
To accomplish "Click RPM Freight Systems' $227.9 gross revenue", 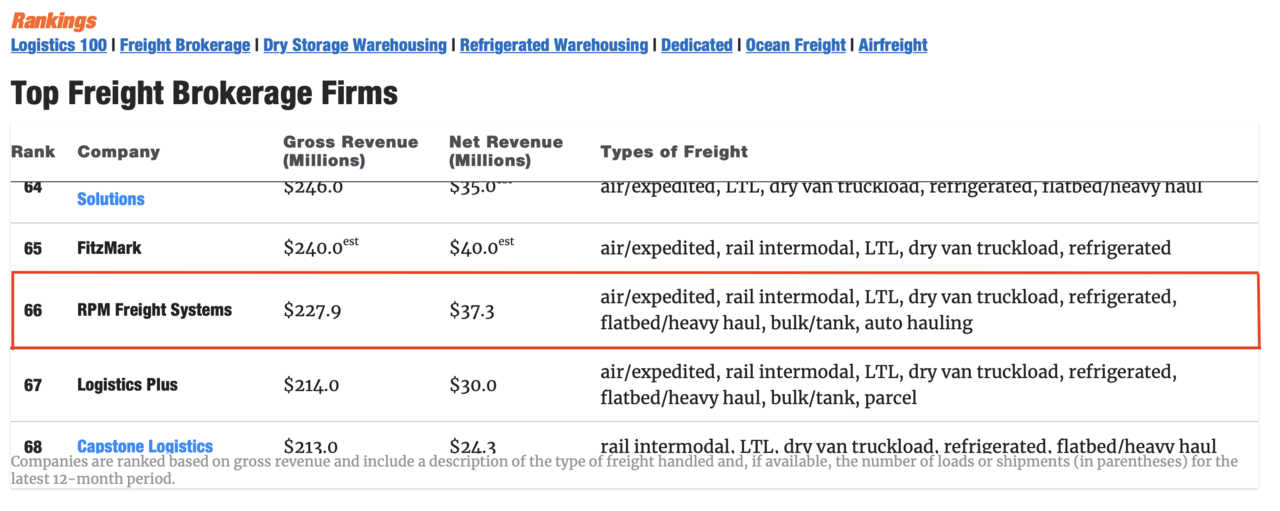I will pyautogui.click(x=312, y=311).
